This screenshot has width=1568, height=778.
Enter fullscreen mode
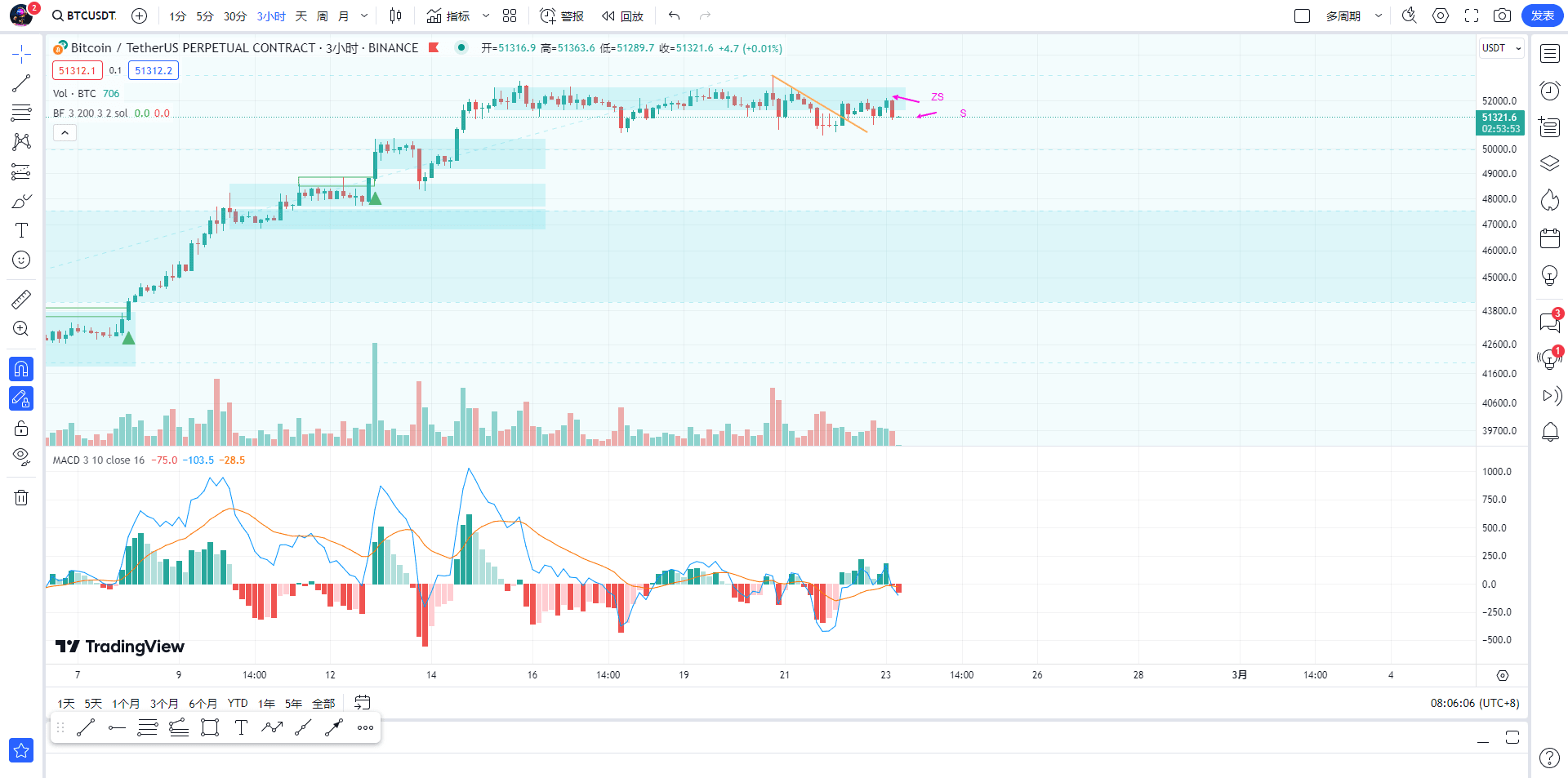(x=1472, y=16)
